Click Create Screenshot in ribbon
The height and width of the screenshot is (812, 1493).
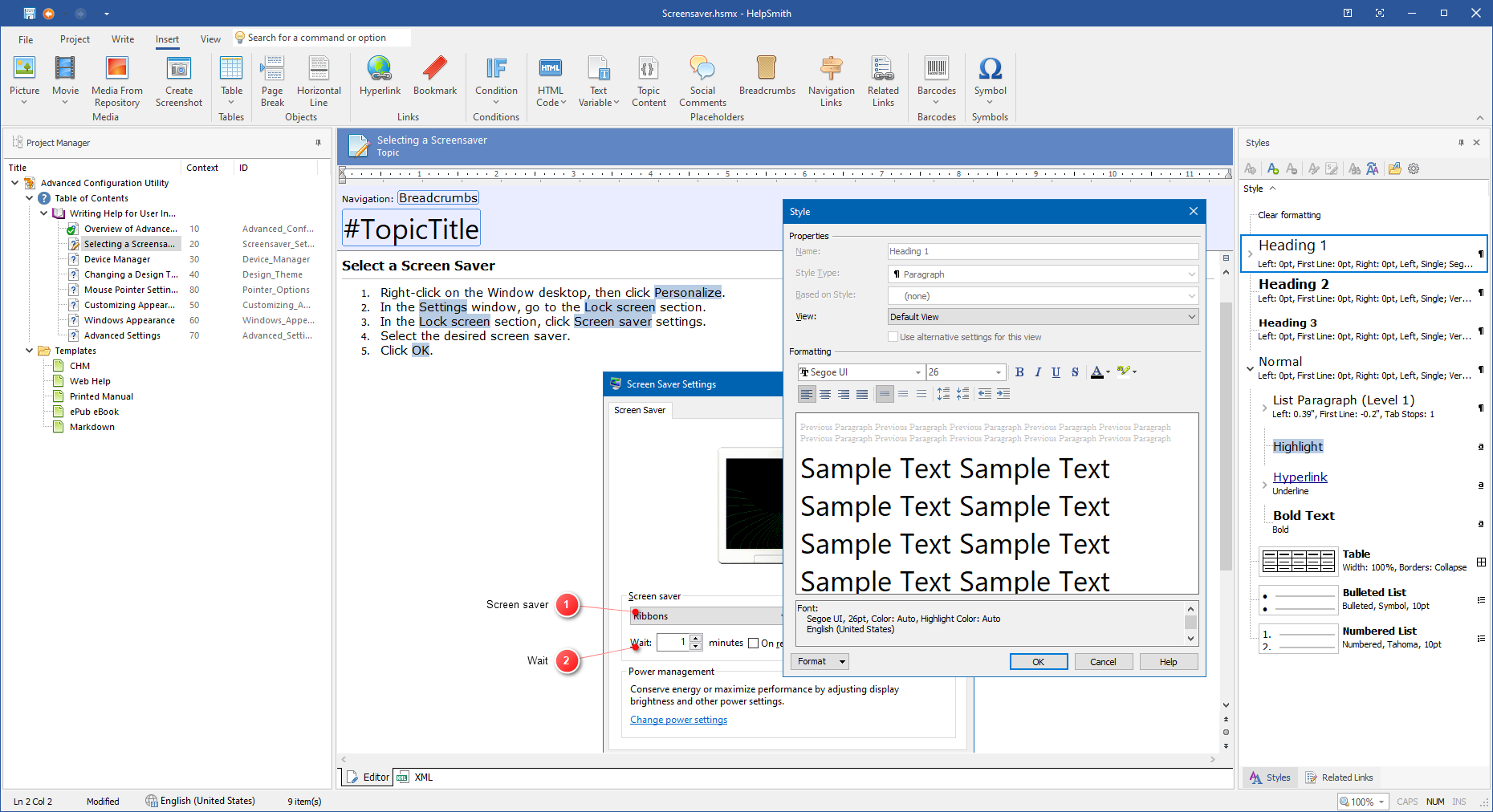pyautogui.click(x=179, y=81)
